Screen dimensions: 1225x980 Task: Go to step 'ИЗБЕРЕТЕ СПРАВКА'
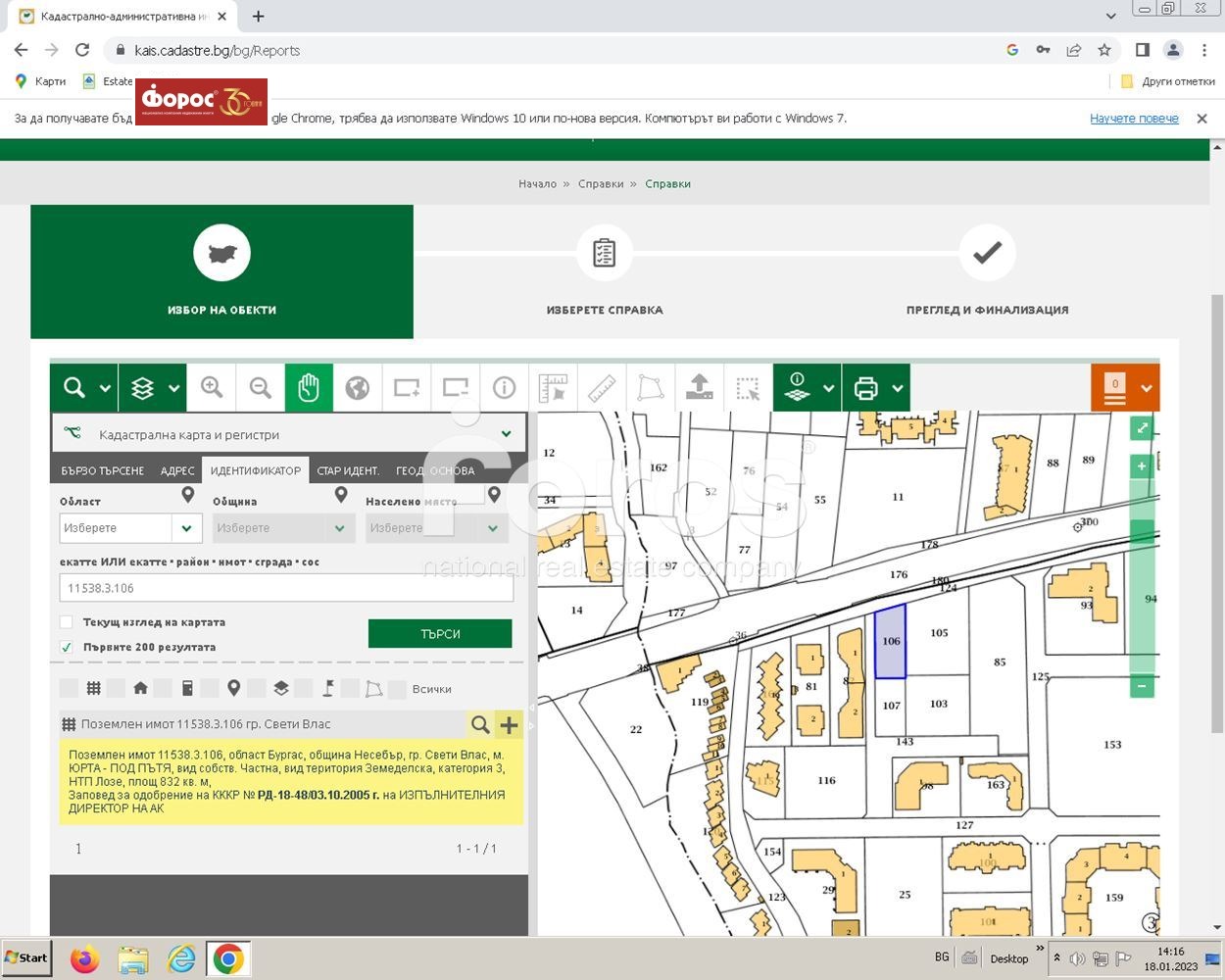pyautogui.click(x=605, y=270)
